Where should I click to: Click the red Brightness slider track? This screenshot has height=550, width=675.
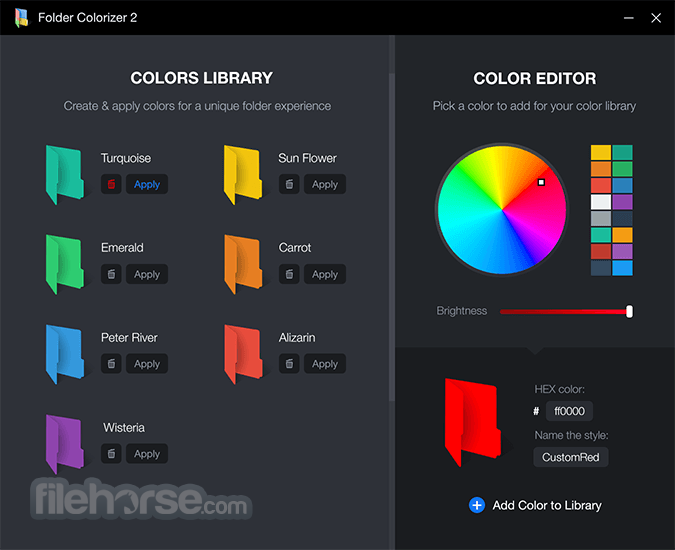563,312
